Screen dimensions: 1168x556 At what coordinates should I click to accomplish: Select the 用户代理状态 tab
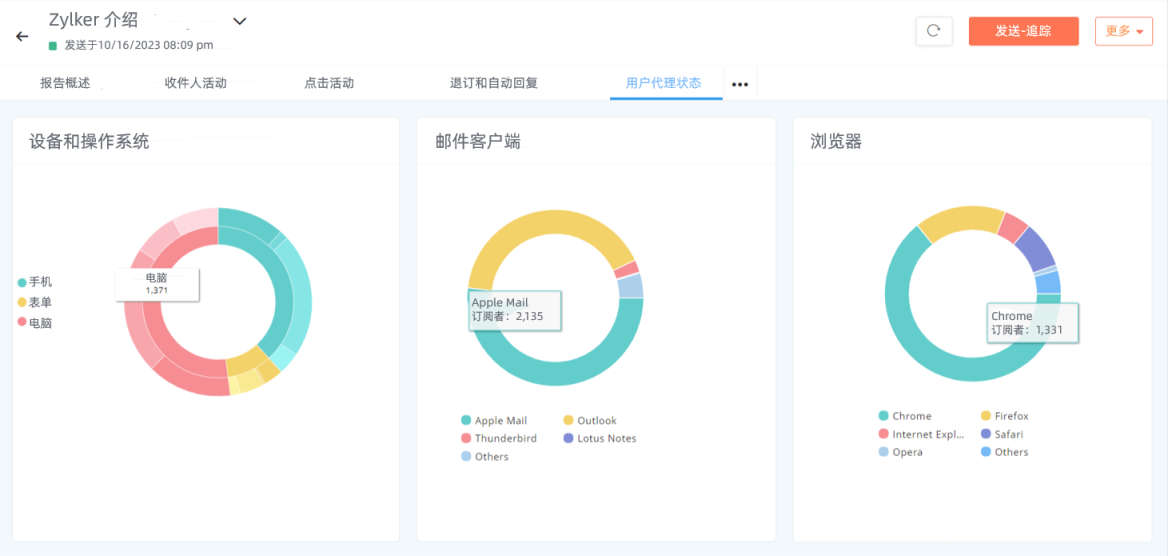[664, 83]
